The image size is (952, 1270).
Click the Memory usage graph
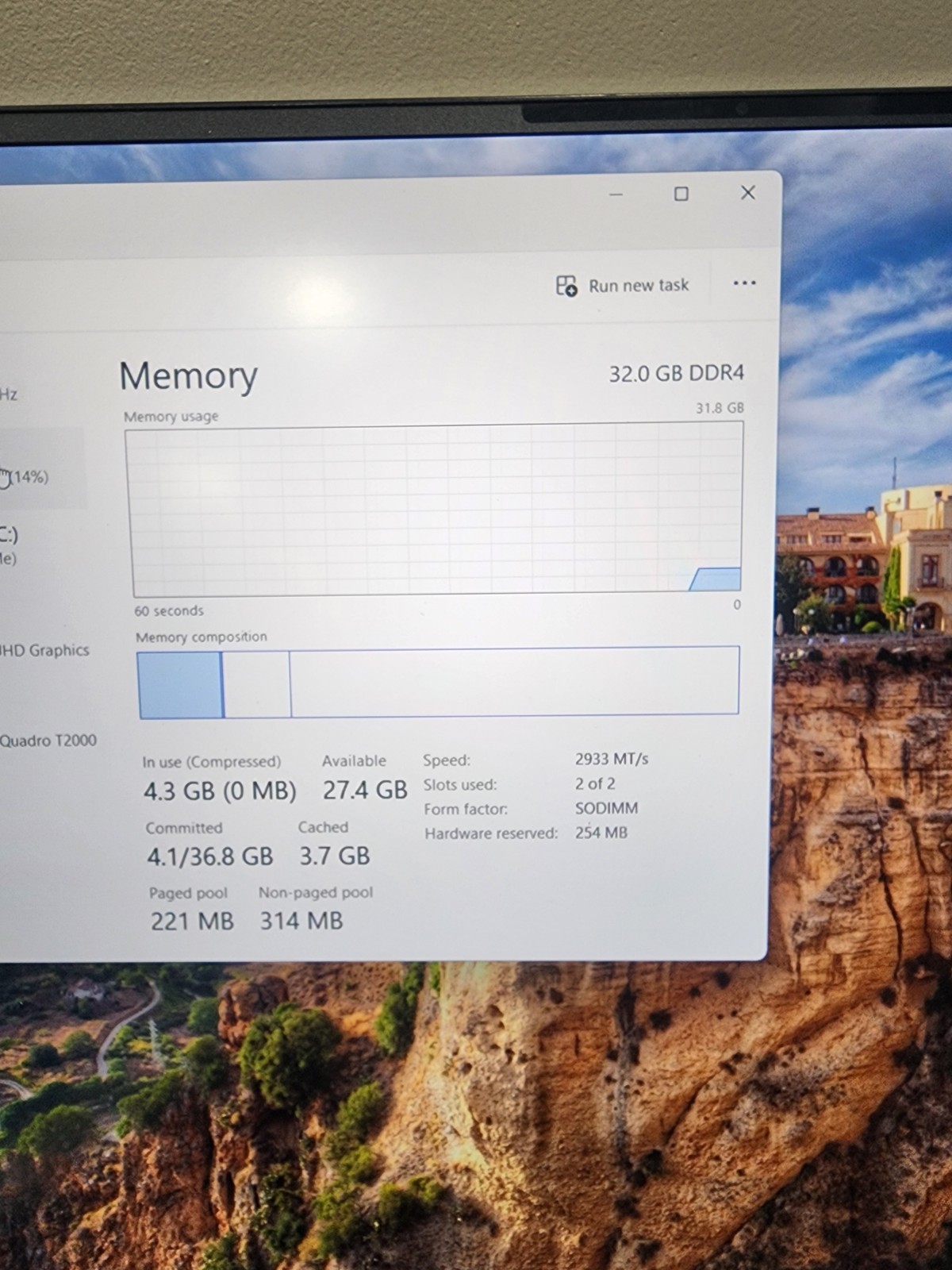(x=435, y=508)
